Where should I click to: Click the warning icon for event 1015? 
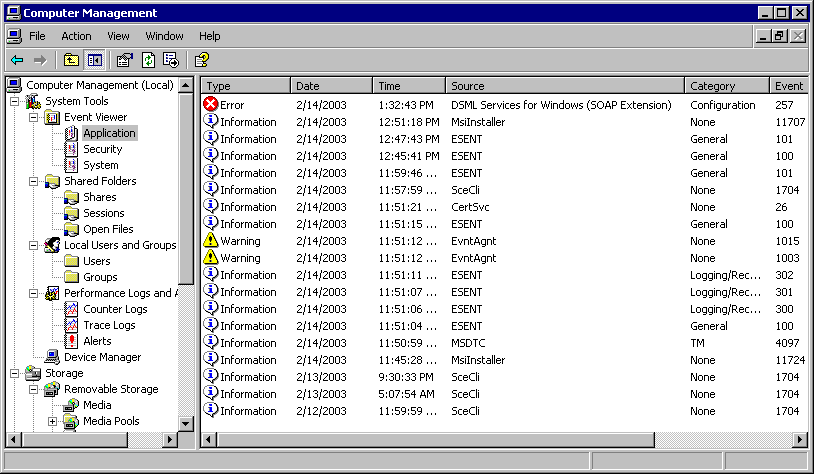210,240
